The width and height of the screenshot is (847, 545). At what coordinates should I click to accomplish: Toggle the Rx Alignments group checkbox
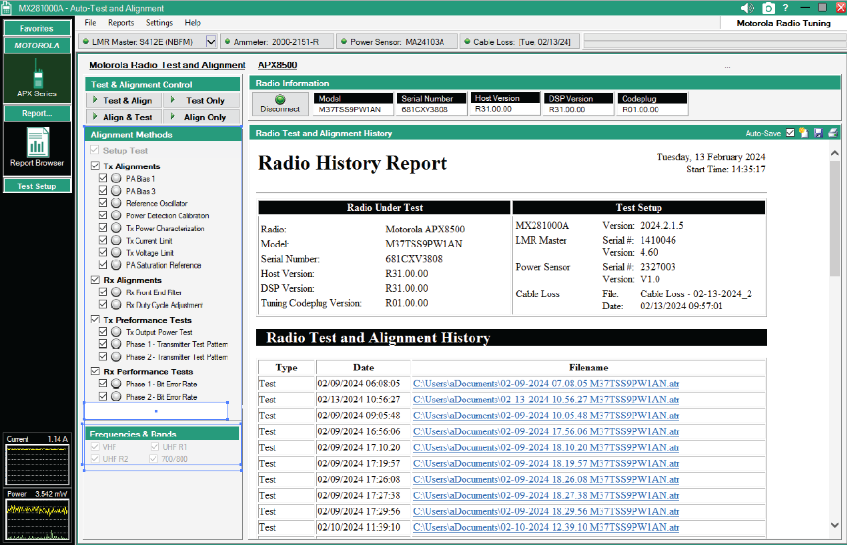pos(95,279)
